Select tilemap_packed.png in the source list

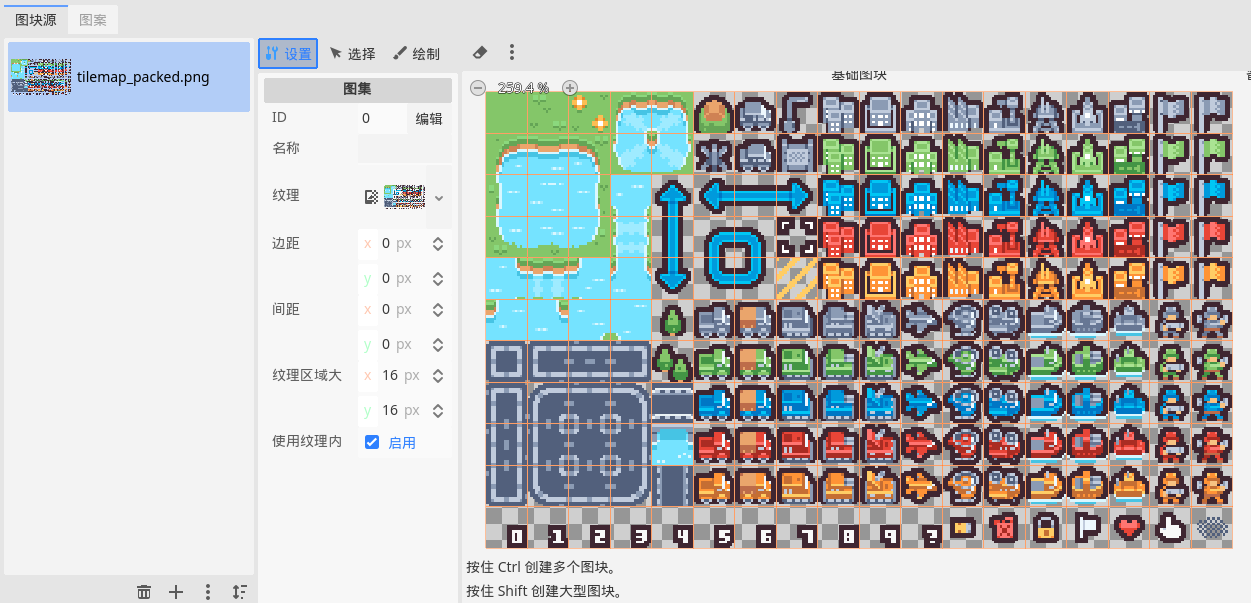point(129,77)
